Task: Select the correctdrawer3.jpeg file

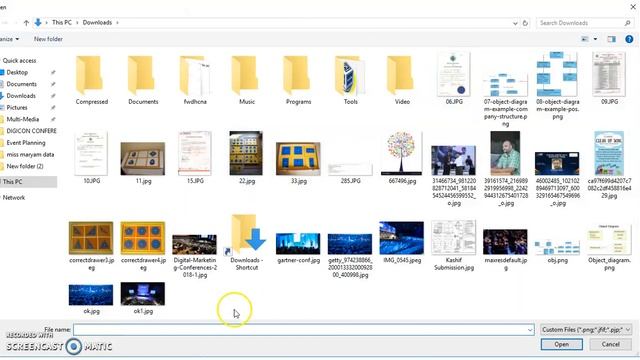Action: 91,246
